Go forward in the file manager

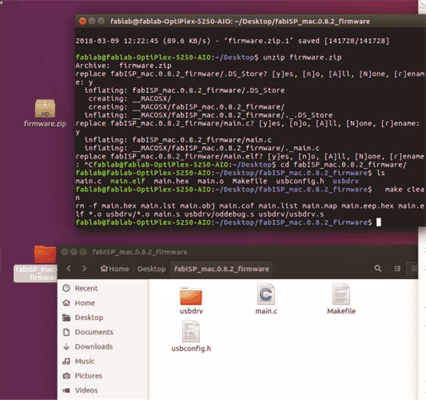pos(84,269)
